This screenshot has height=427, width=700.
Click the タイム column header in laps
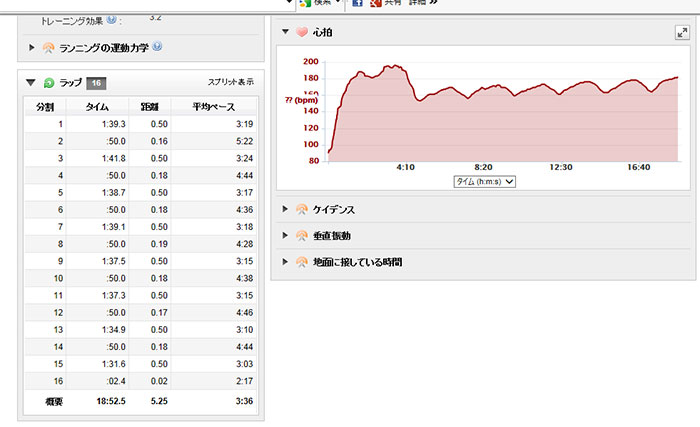(x=98, y=105)
